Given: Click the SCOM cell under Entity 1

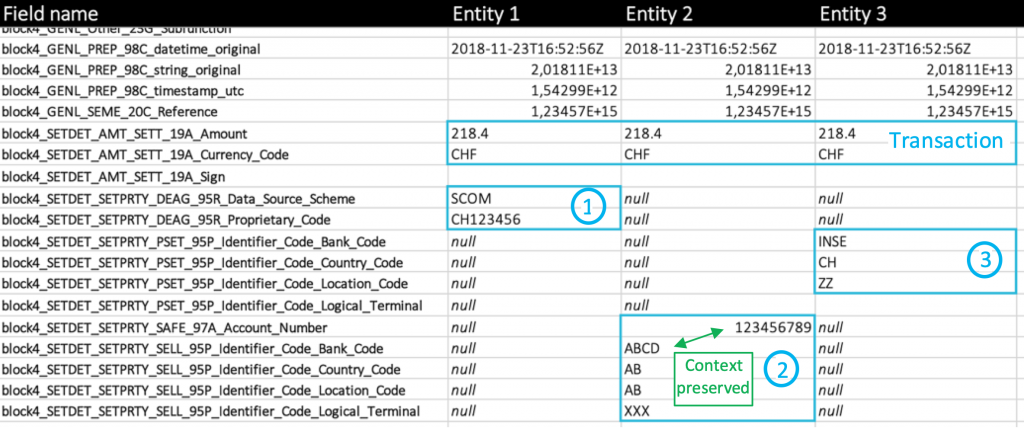Looking at the screenshot, I should tap(472, 199).
